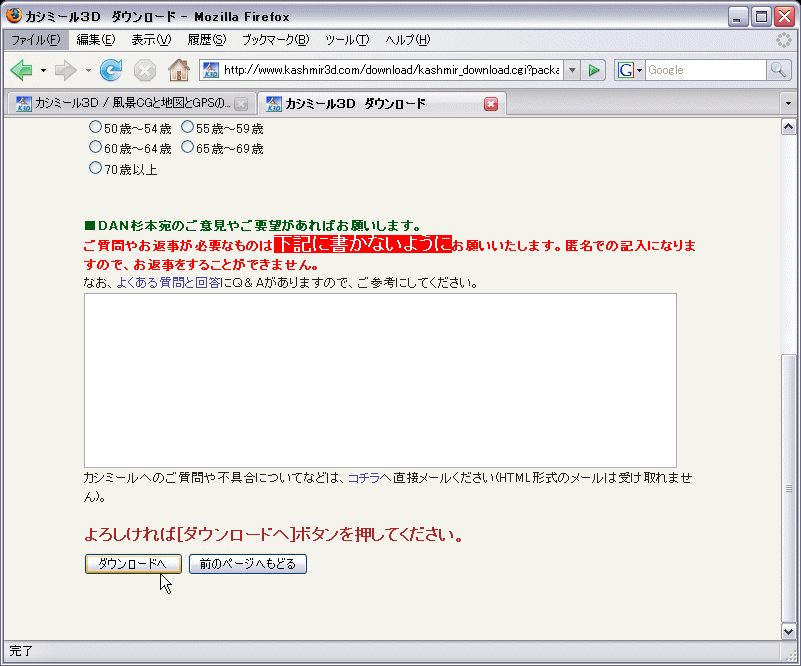Open the Home page icon
Image resolution: width=801 pixels, height=666 pixels.
coord(179,70)
